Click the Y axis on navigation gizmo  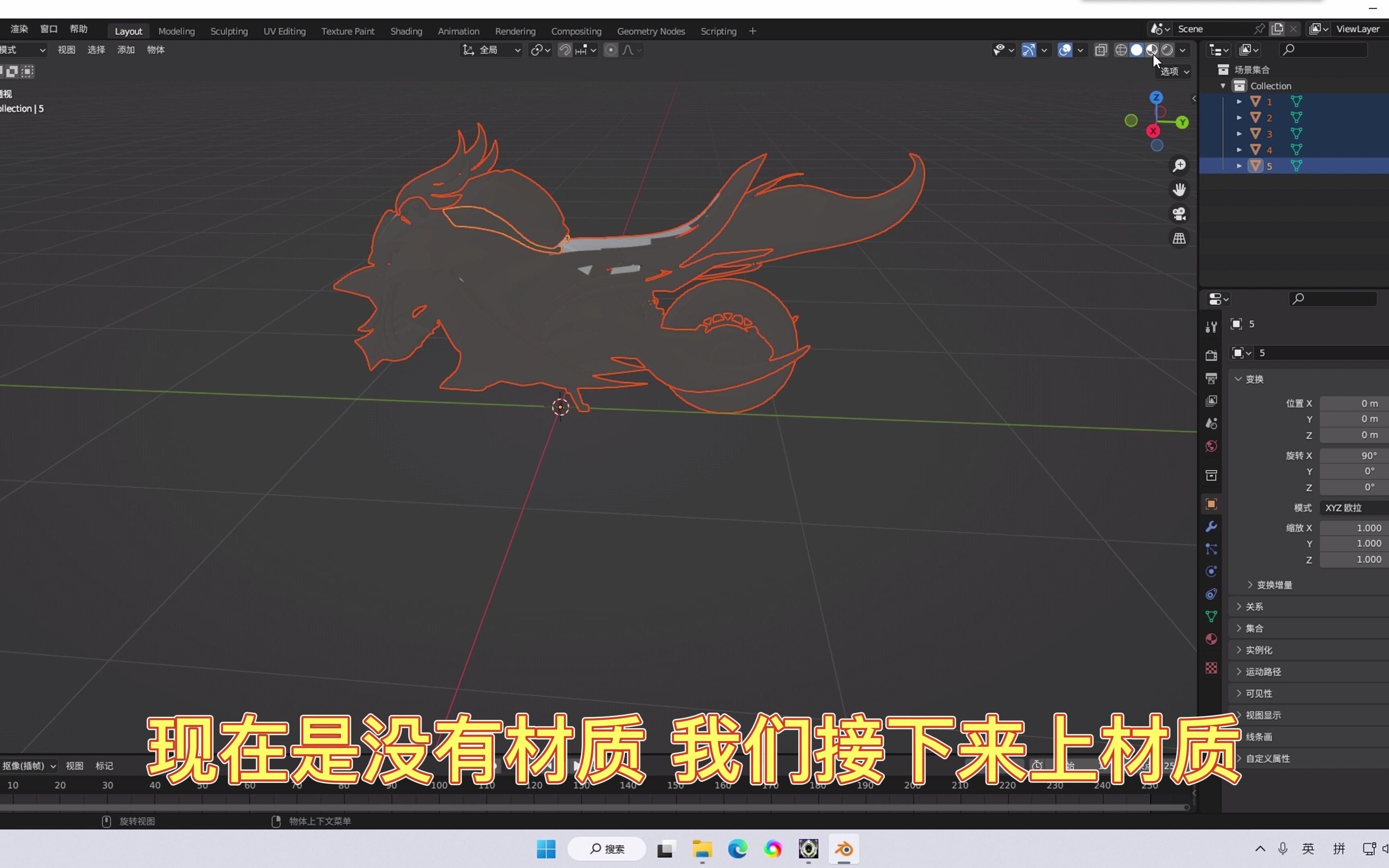(1182, 122)
